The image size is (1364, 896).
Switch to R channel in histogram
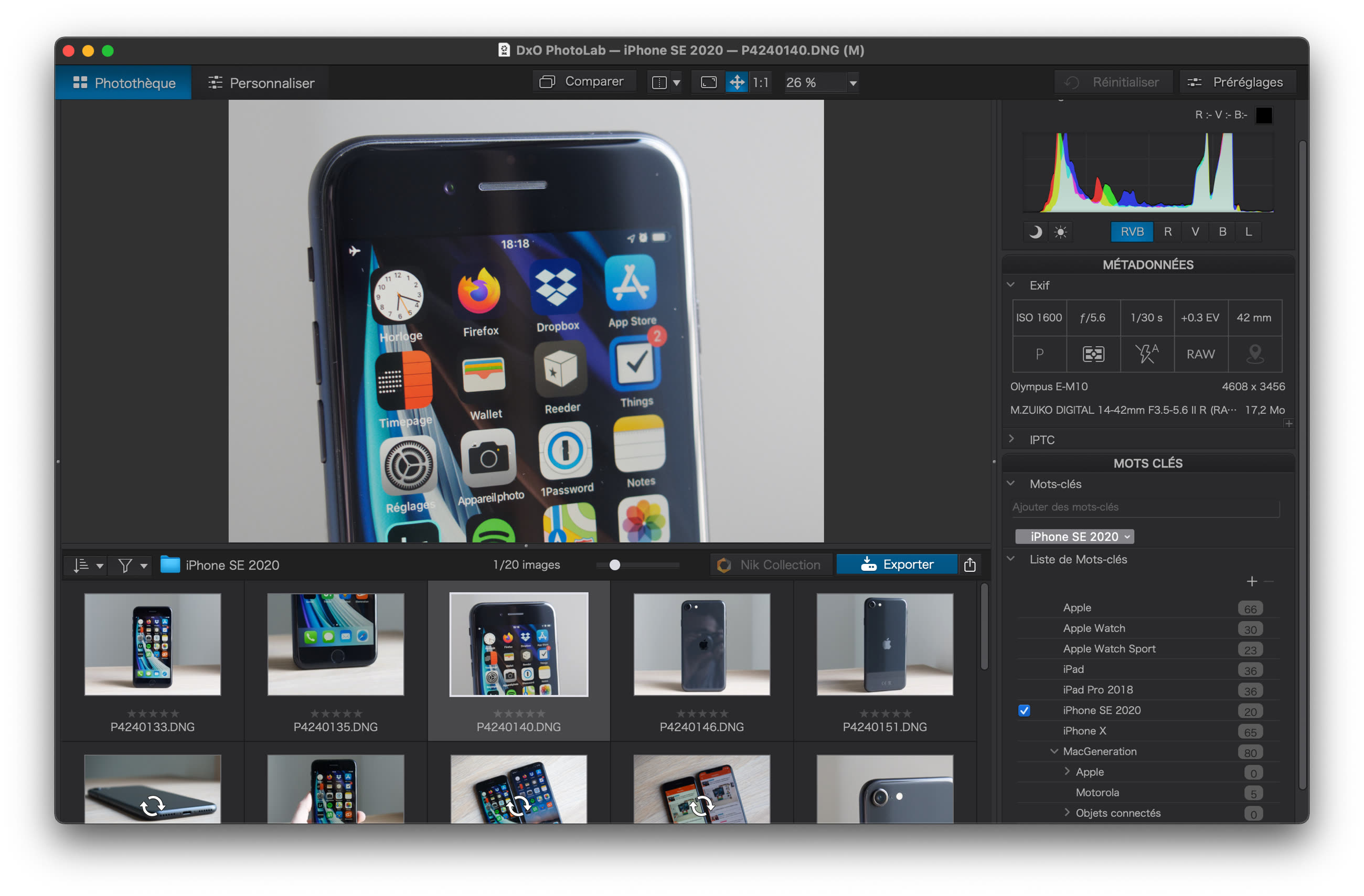pos(1167,231)
